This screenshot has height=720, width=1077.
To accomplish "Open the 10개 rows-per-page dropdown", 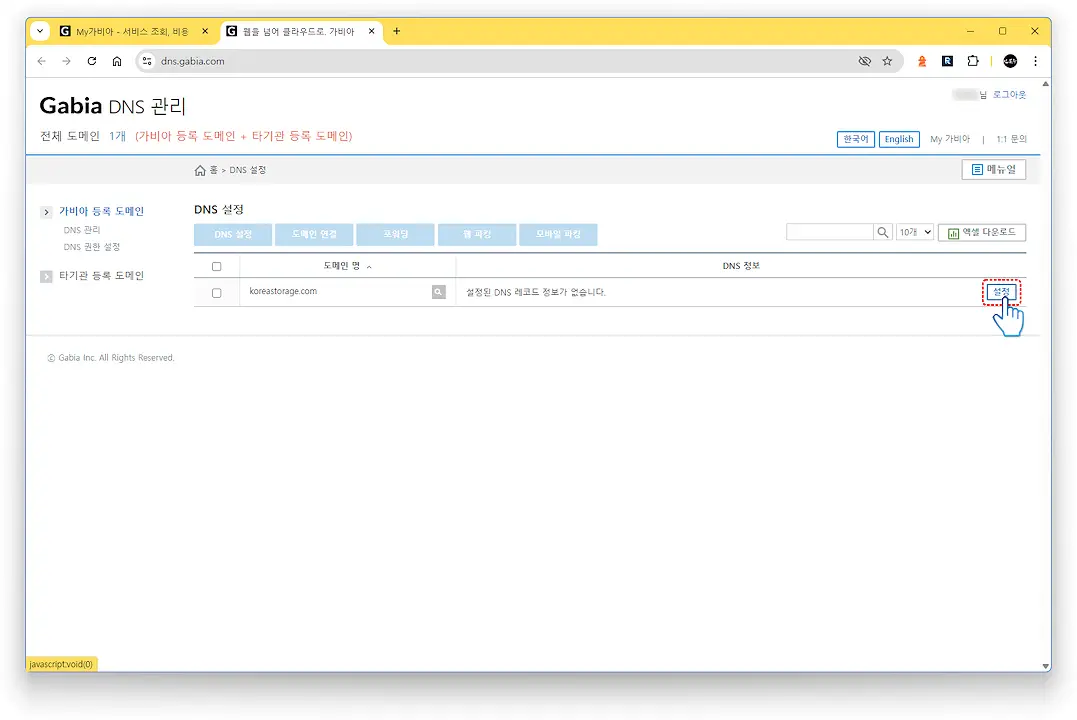I will [915, 232].
